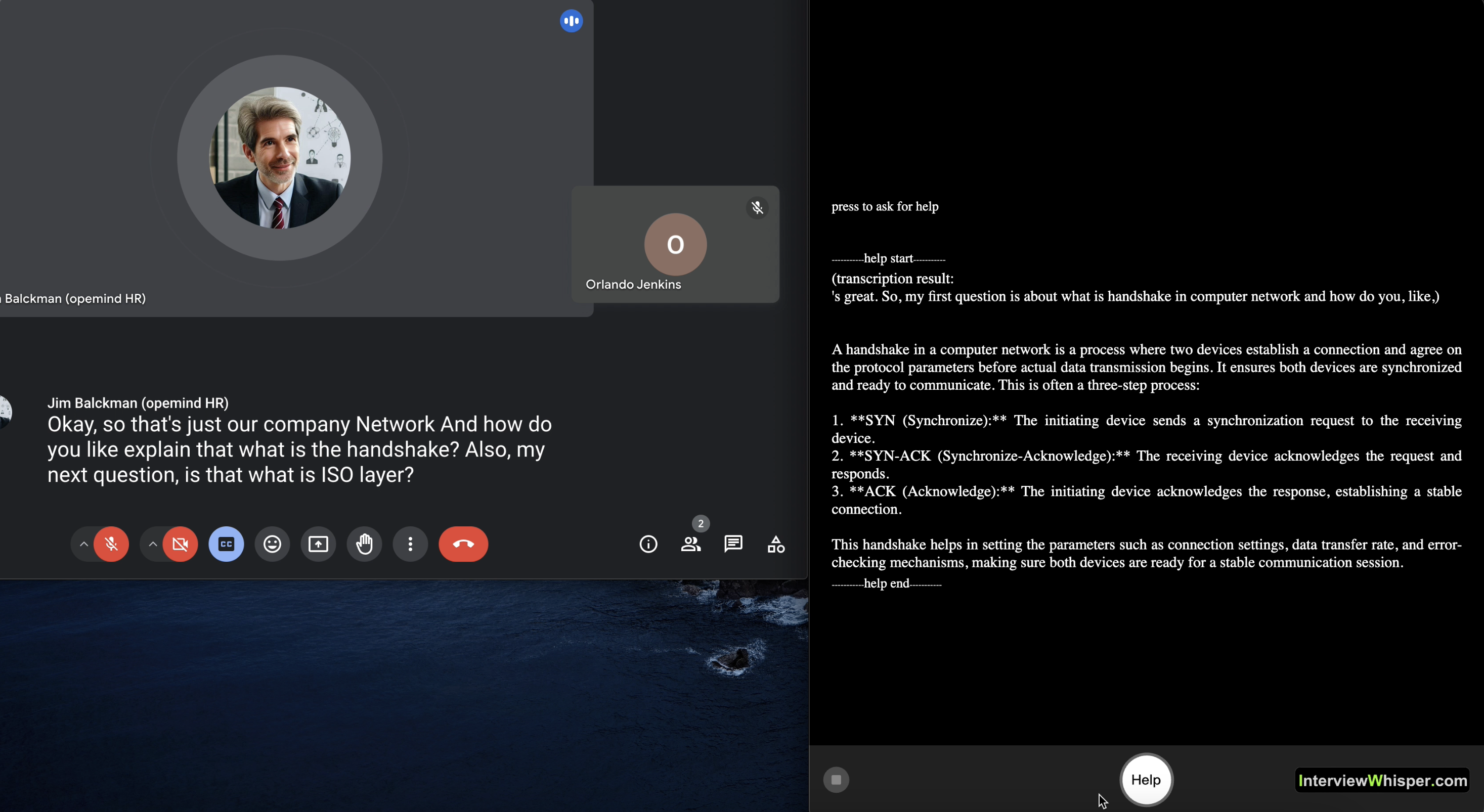The image size is (1484, 812).
Task: Click the InterviewWhisper.com link
Action: (1382, 780)
